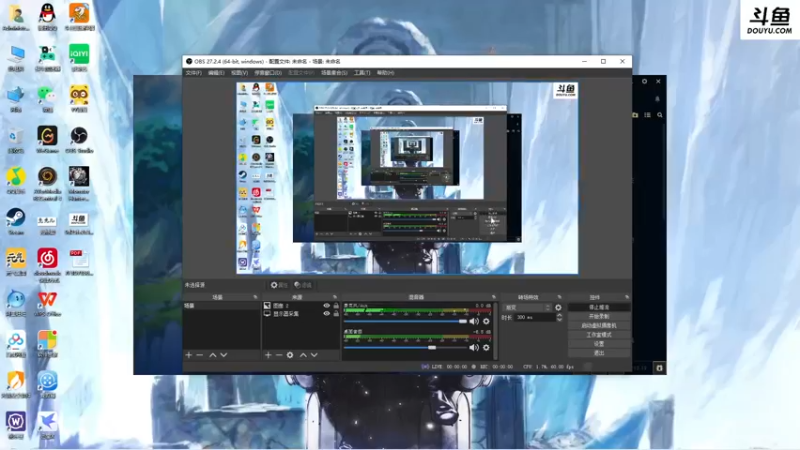The image size is (800, 450).
Task: Open the 编辑(E) menu in OBS
Action: point(216,73)
